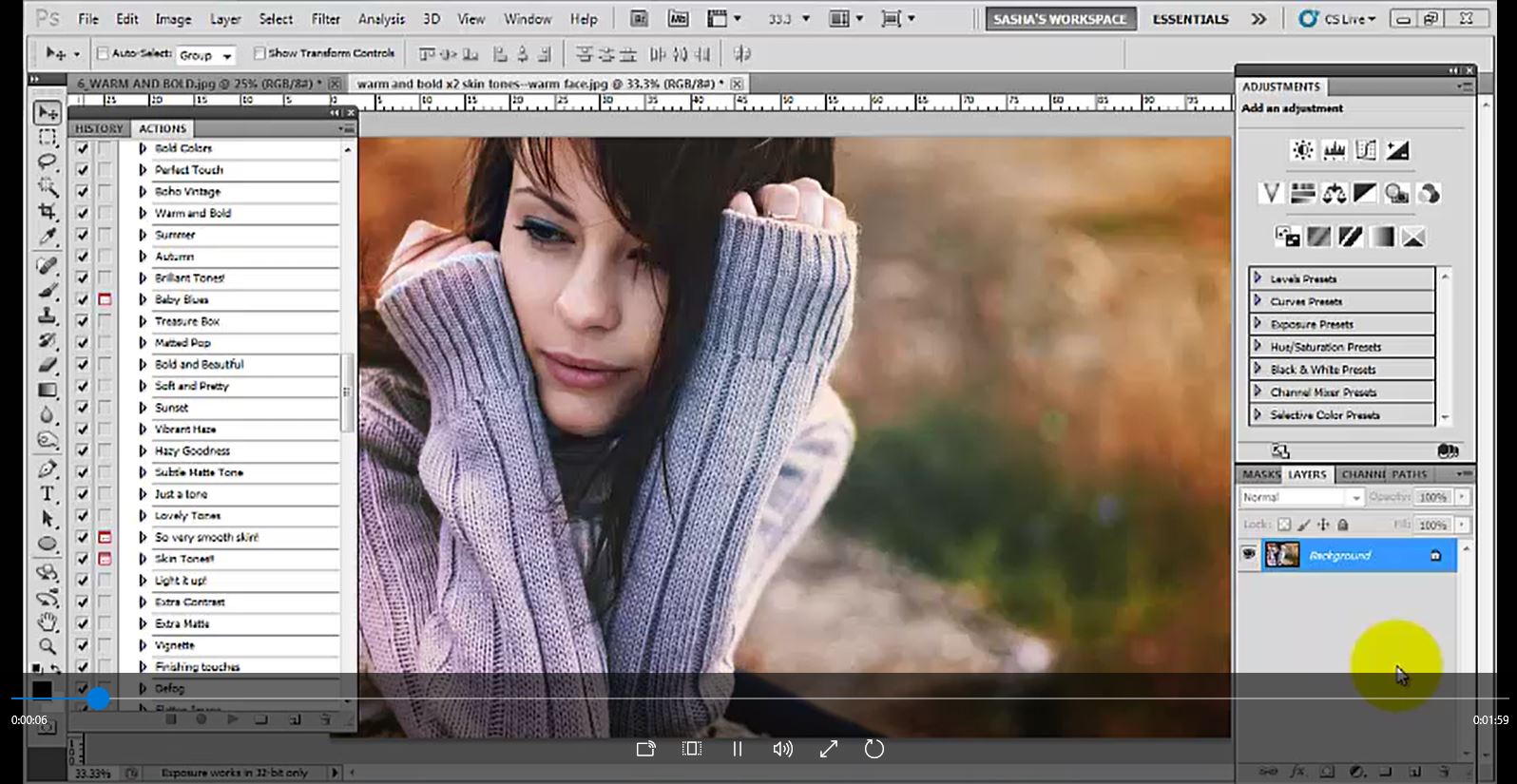Add a Color Balance adjustment

[x=1334, y=194]
